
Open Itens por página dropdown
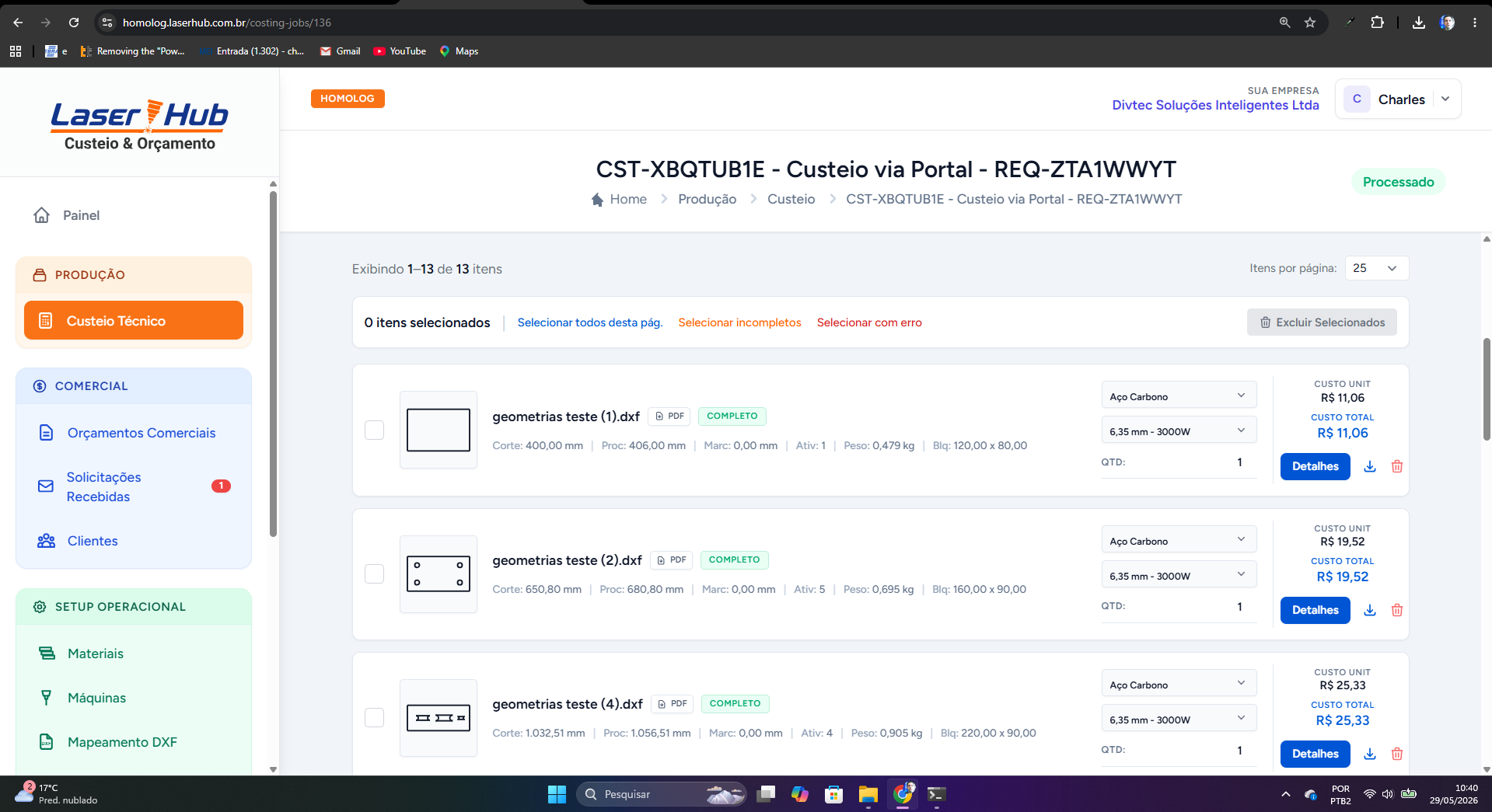pos(1376,268)
